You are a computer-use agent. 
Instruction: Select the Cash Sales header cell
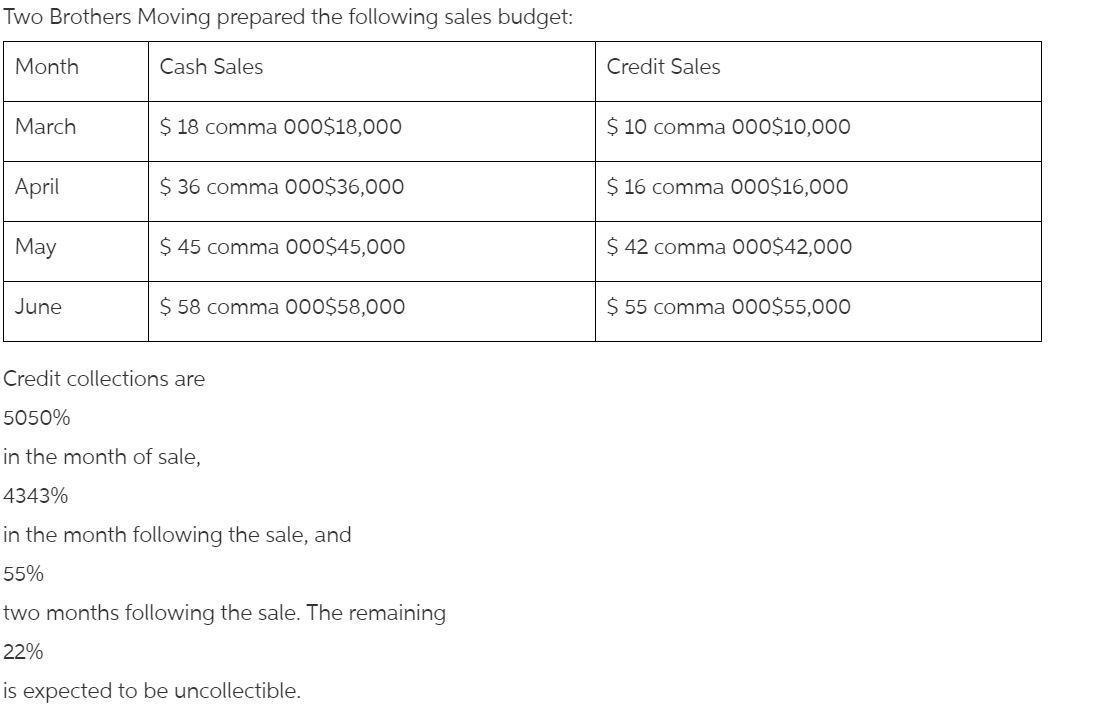[x=371, y=71]
